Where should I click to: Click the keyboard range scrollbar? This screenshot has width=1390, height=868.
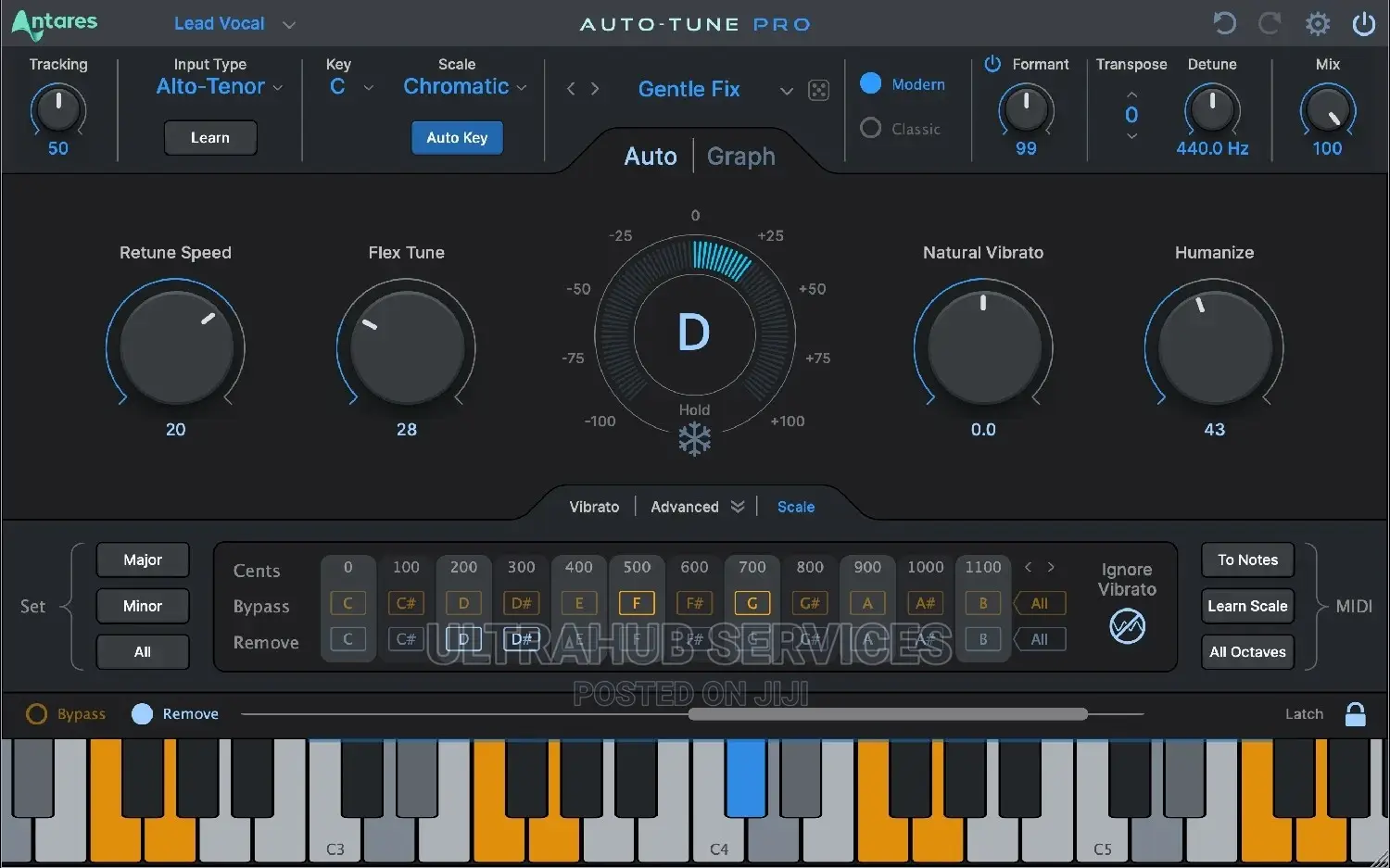point(889,714)
